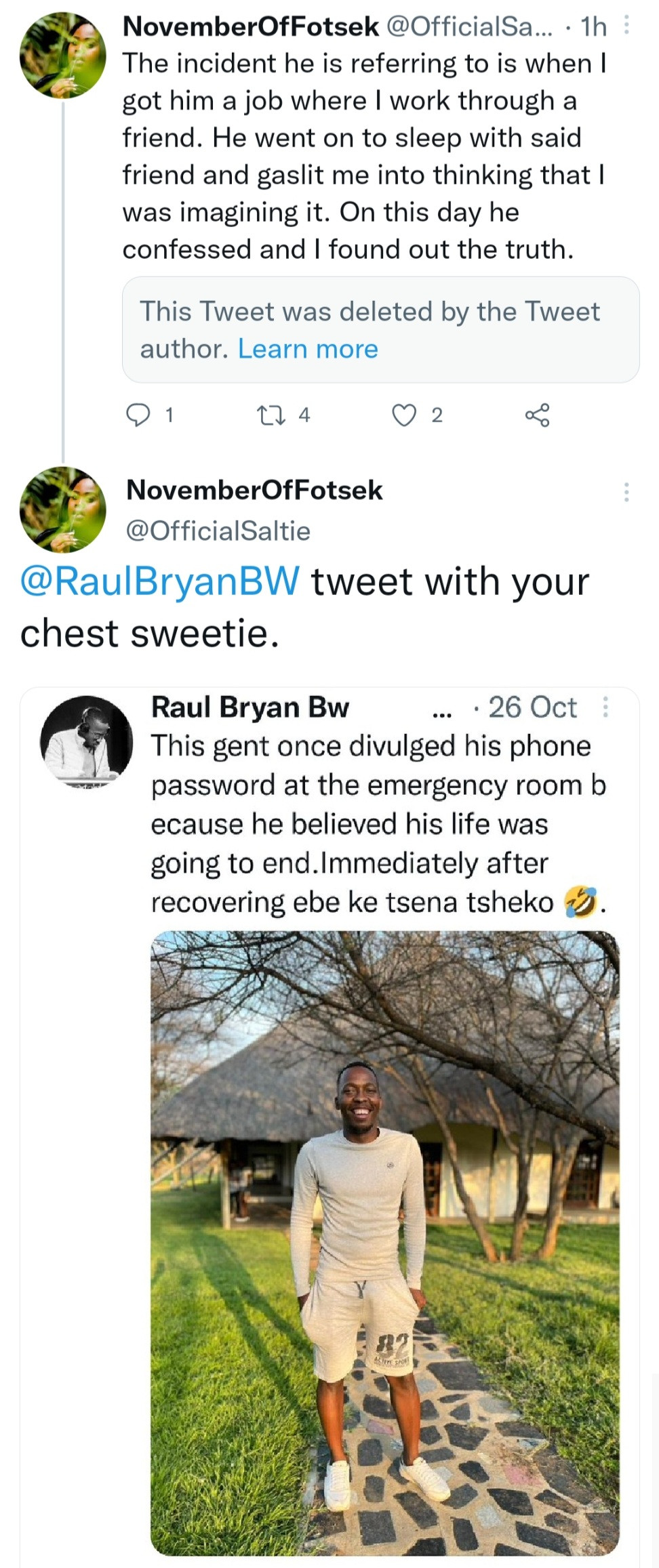
Task: Tap the 1h timestamp on top tweet
Action: point(593,26)
